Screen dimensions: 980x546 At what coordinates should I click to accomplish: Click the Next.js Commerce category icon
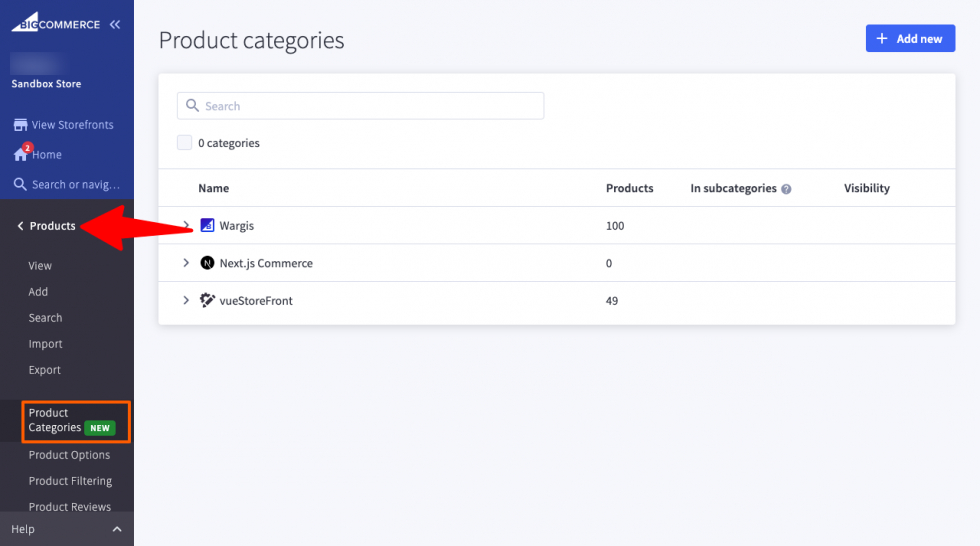(x=207, y=263)
